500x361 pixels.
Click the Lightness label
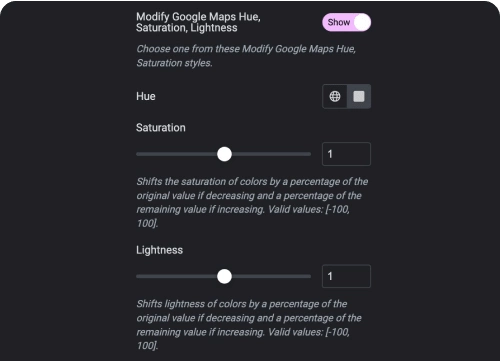pos(159,250)
